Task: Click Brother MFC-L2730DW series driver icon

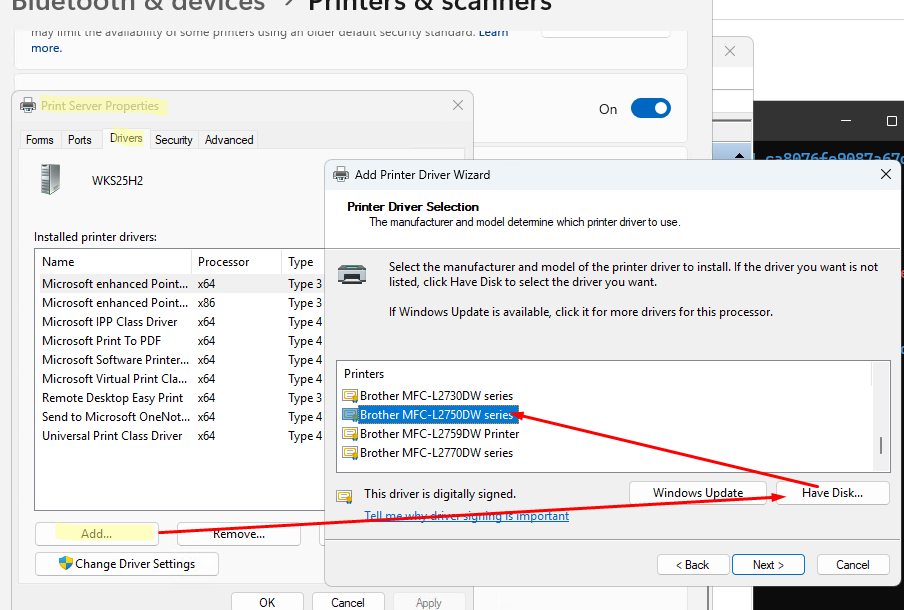Action: click(349, 396)
